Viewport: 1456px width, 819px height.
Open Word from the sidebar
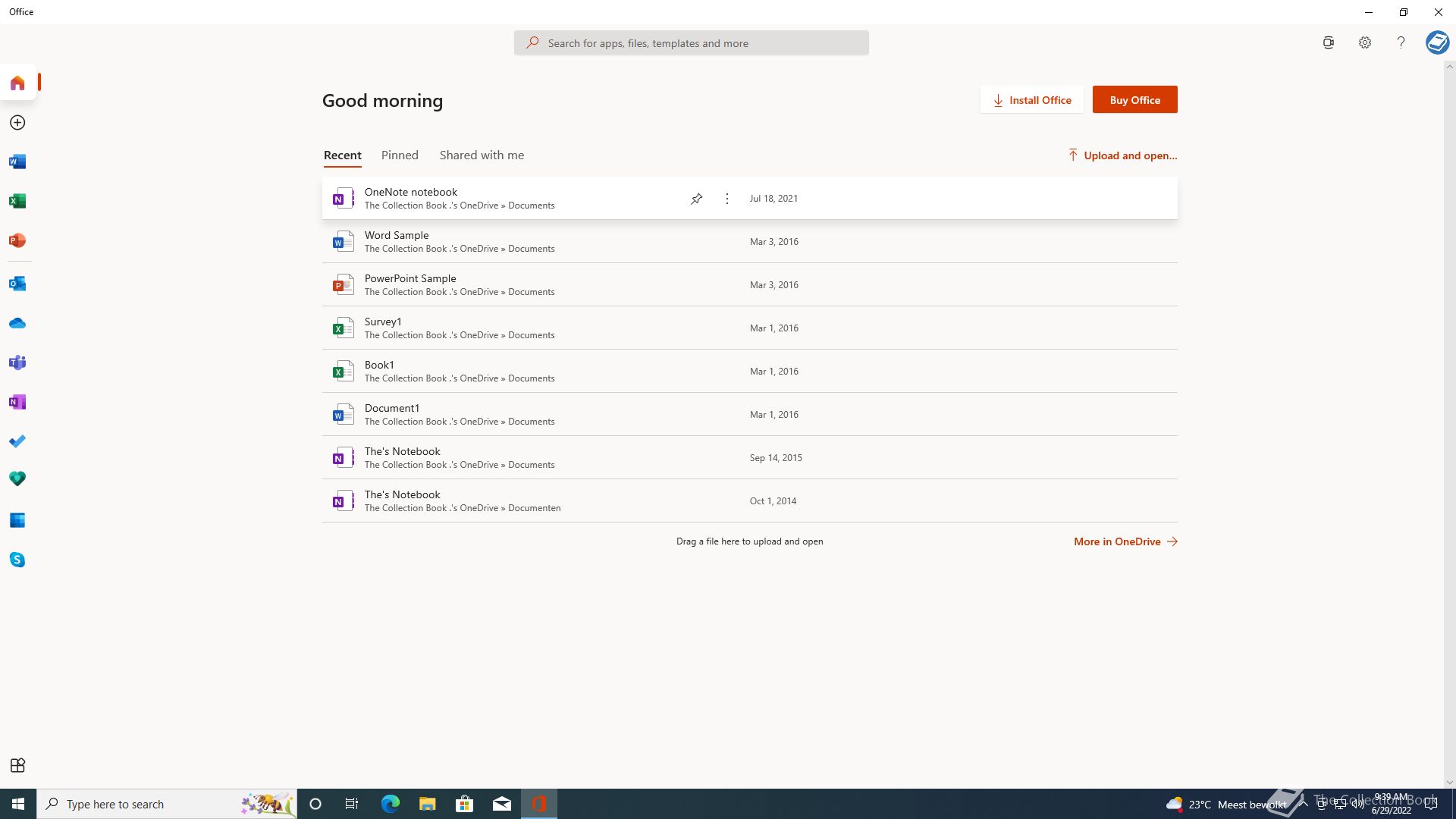click(17, 162)
